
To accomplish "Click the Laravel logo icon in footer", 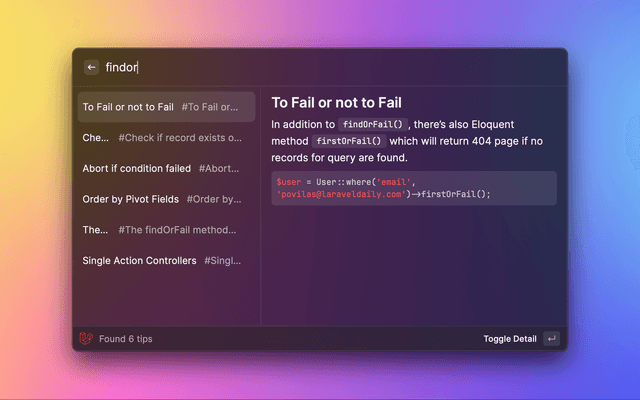I will coord(86,339).
